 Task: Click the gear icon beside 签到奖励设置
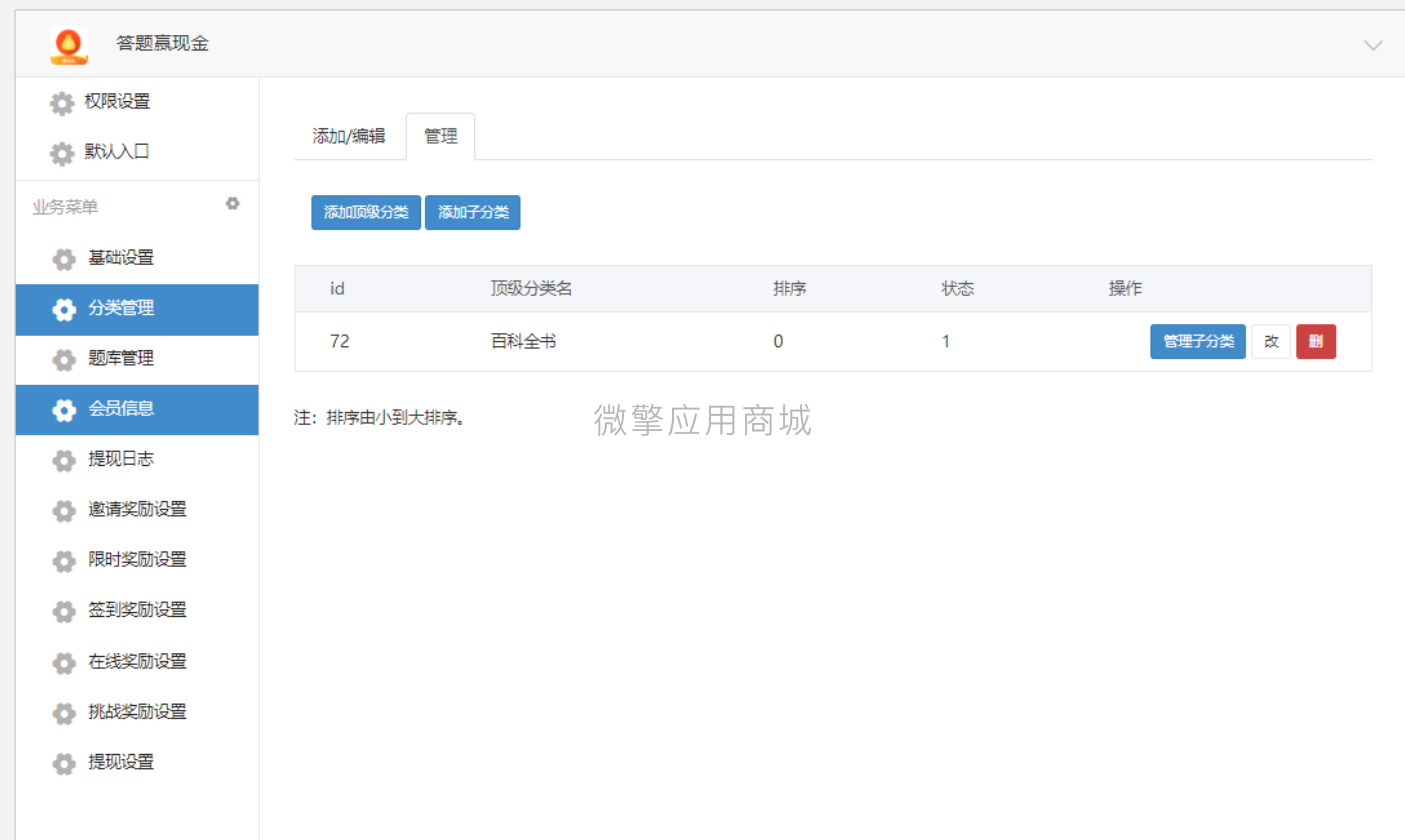(64, 612)
